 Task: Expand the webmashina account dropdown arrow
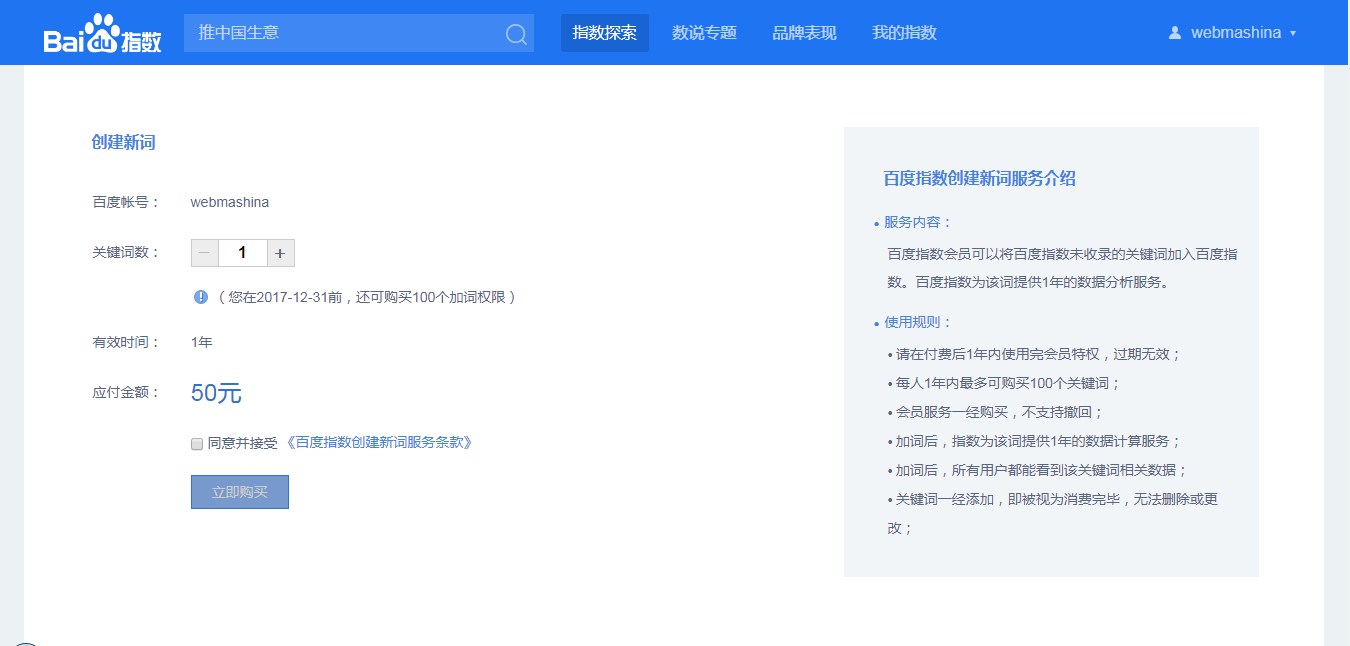click(1293, 34)
